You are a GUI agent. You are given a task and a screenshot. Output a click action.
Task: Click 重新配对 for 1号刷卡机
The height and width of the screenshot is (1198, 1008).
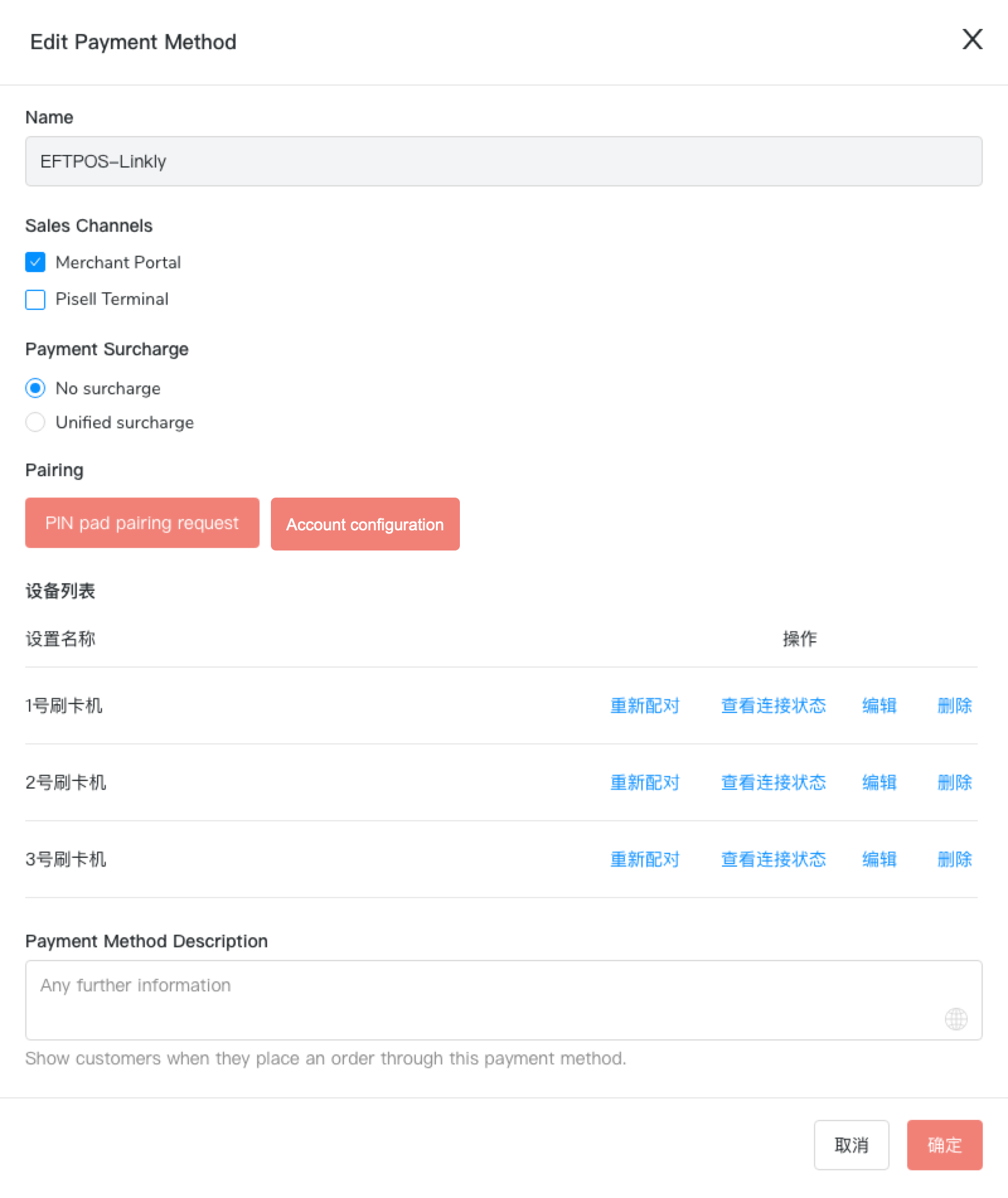point(645,705)
